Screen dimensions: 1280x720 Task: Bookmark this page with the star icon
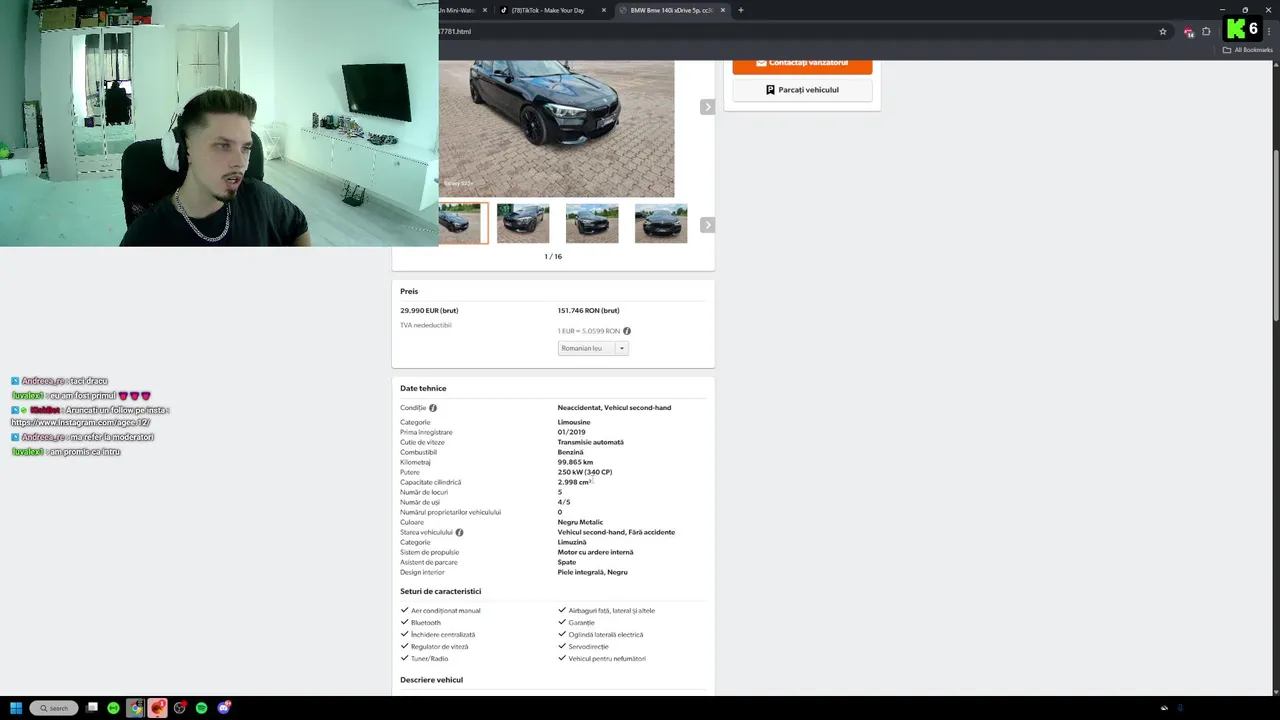(x=1162, y=32)
